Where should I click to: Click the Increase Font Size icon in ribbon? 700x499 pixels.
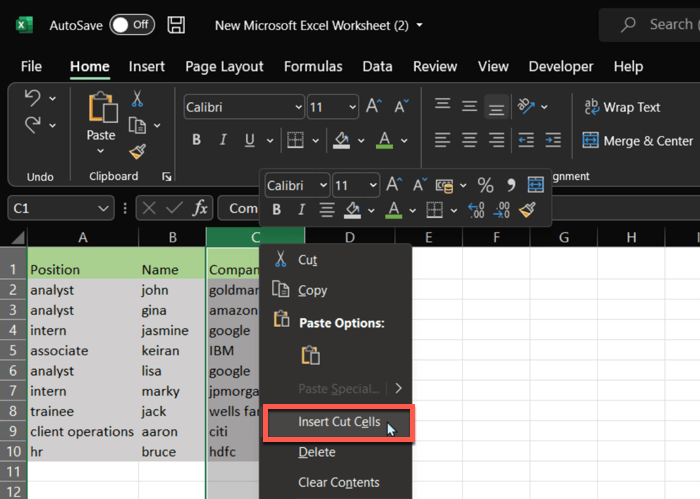374,107
